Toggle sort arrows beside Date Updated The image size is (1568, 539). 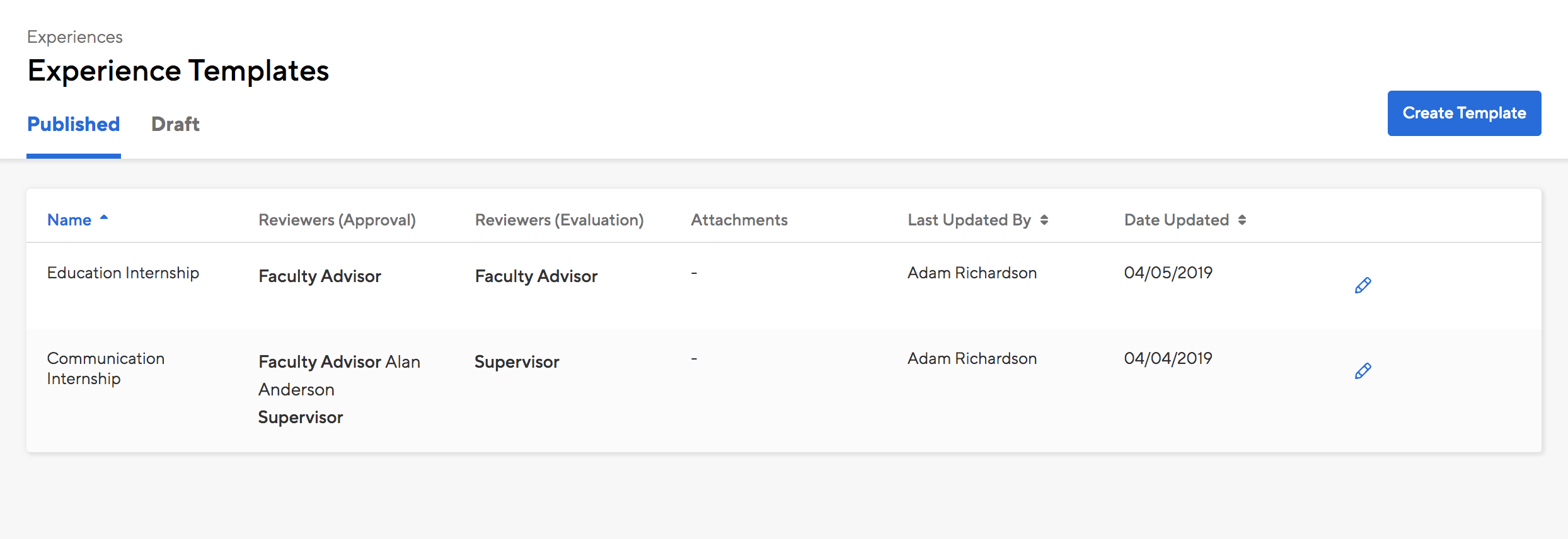click(x=1242, y=220)
